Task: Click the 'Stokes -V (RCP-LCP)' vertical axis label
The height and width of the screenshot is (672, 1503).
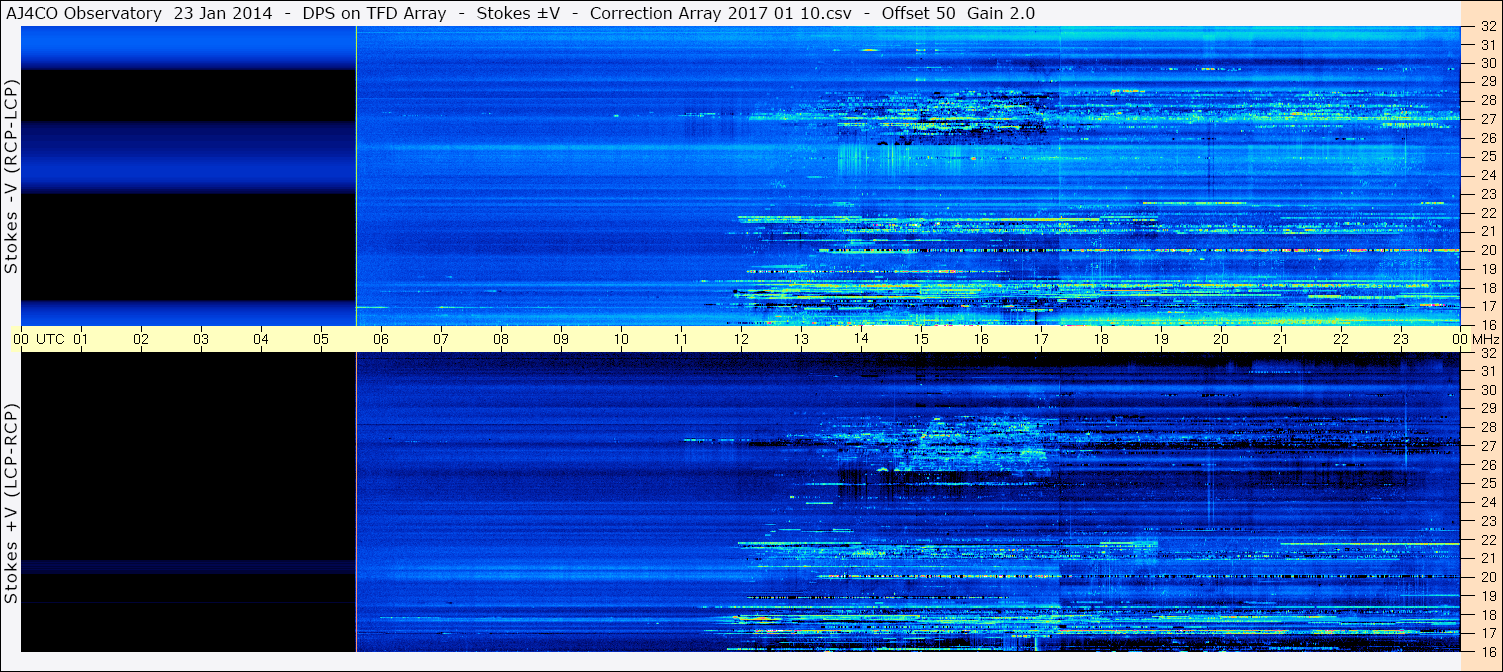Action: (x=11, y=177)
